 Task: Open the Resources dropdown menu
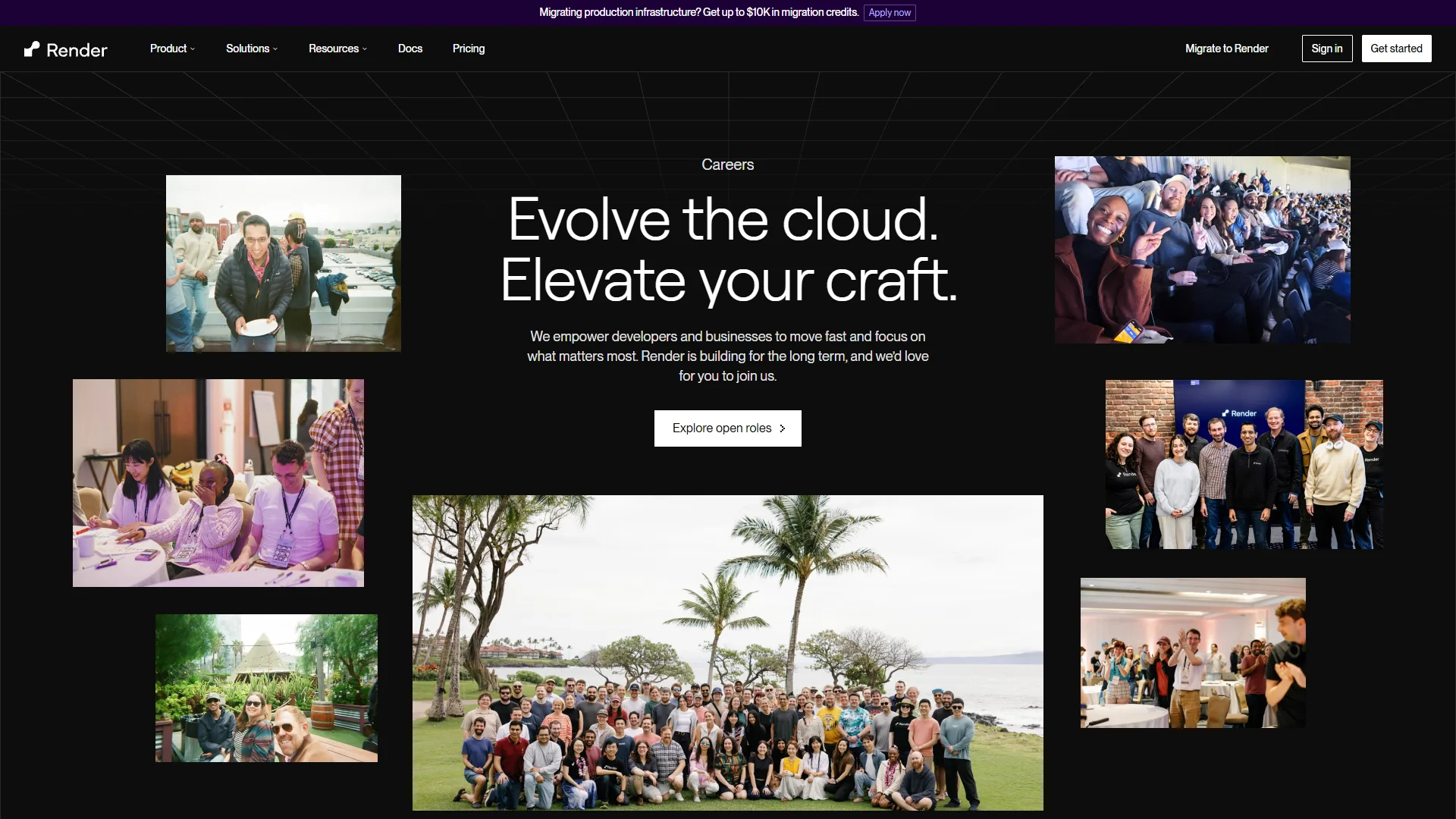[x=337, y=49]
